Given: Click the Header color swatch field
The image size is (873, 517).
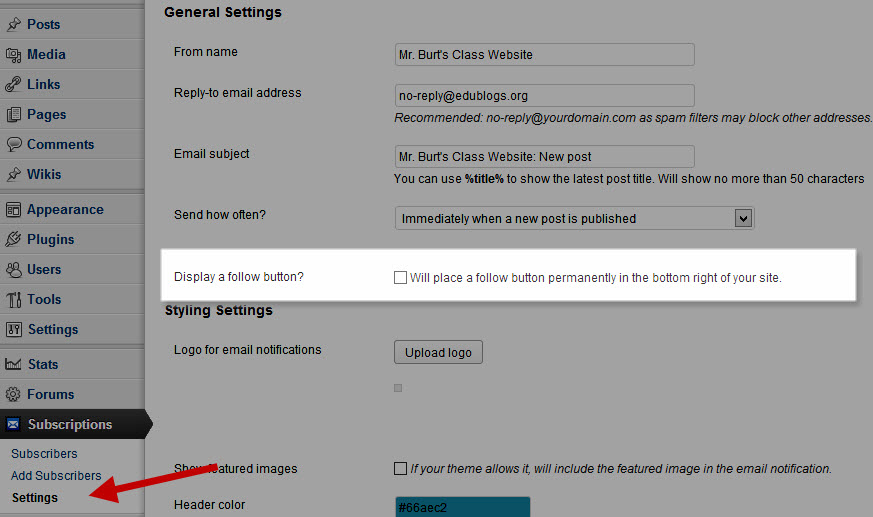Looking at the screenshot, I should click(x=462, y=507).
